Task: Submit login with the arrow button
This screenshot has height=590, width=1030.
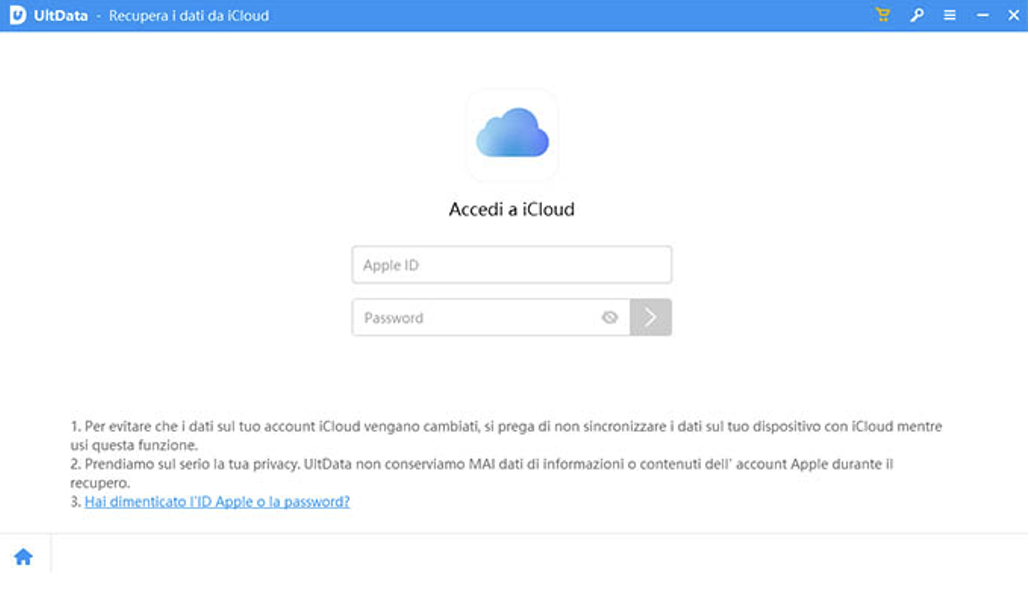Action: pyautogui.click(x=651, y=318)
